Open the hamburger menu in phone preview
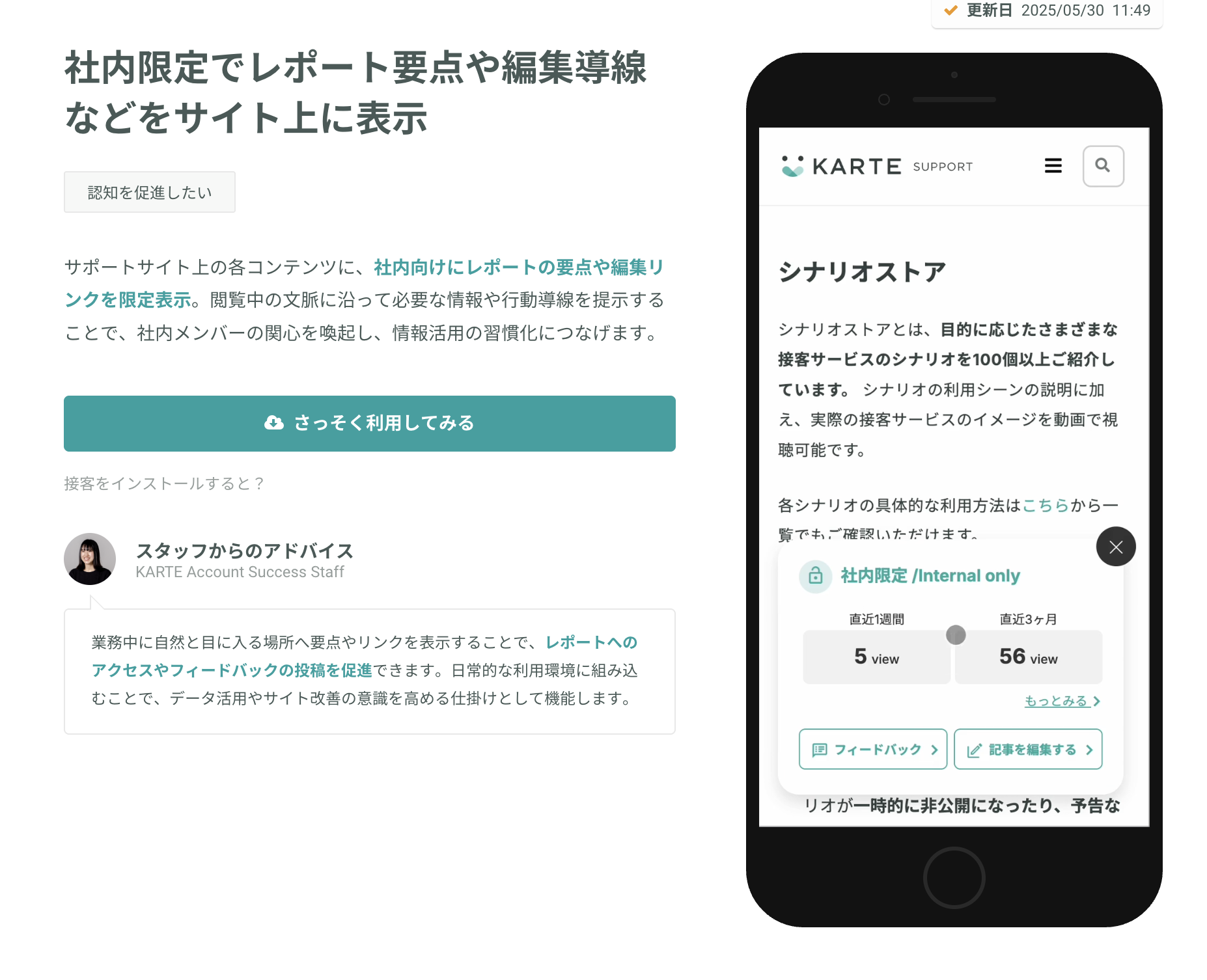This screenshot has width=1207, height=980. click(x=1053, y=166)
